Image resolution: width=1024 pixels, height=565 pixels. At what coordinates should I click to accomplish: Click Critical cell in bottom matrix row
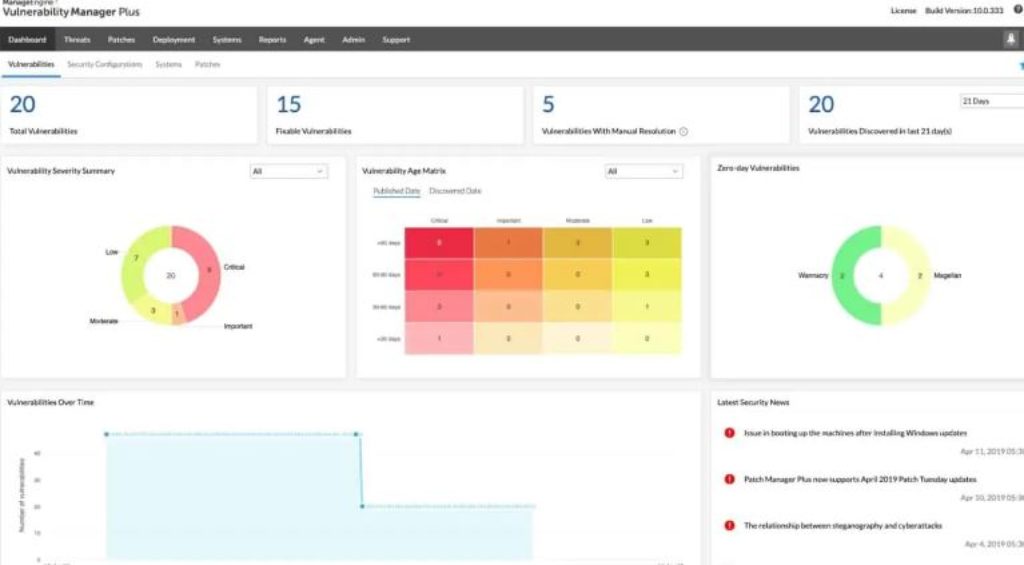pyautogui.click(x=439, y=338)
